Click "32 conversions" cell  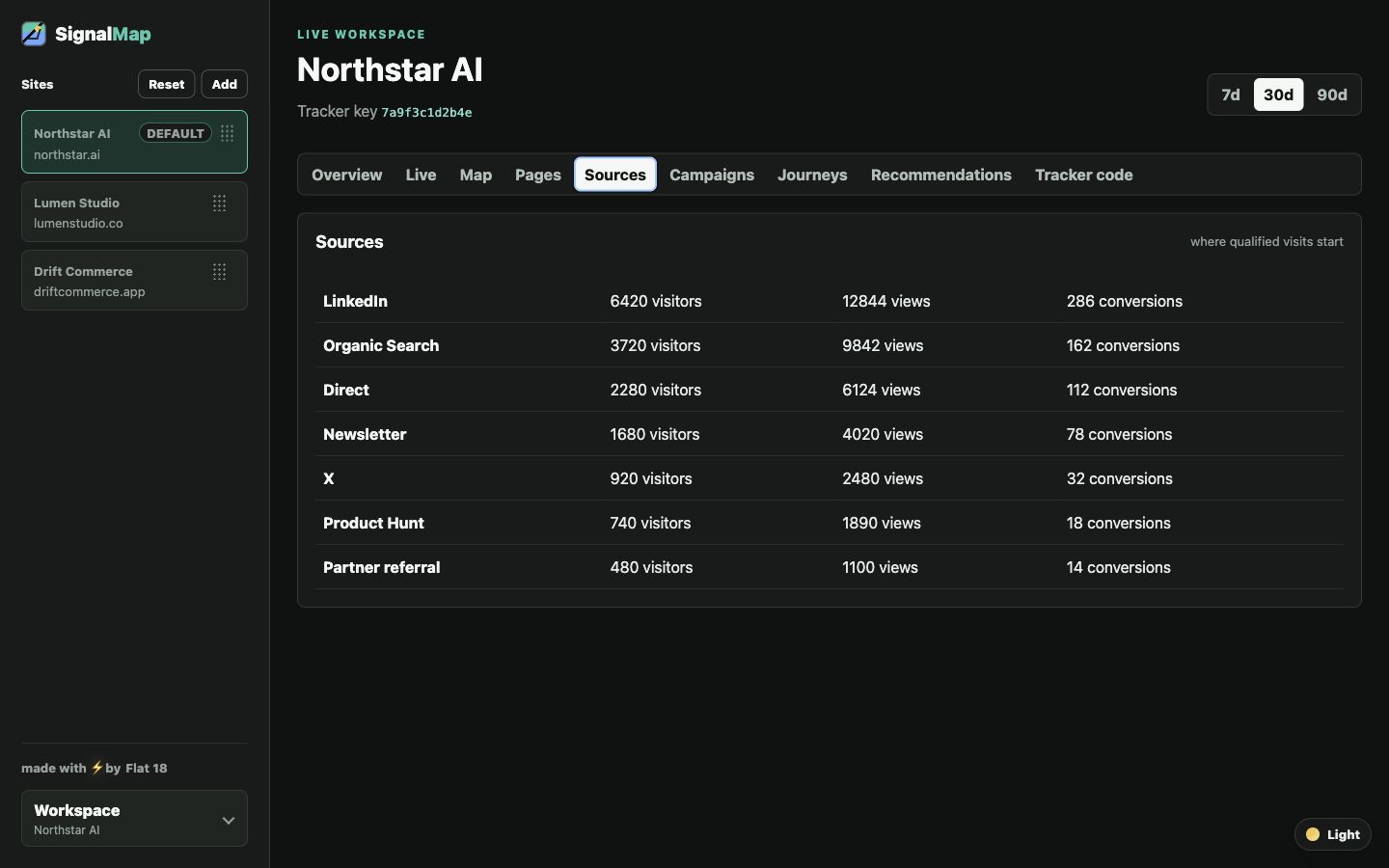[x=1120, y=478]
